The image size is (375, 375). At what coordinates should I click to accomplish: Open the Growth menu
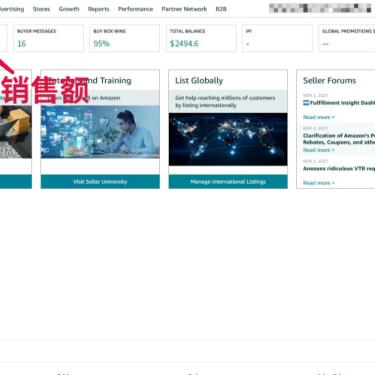(x=69, y=9)
